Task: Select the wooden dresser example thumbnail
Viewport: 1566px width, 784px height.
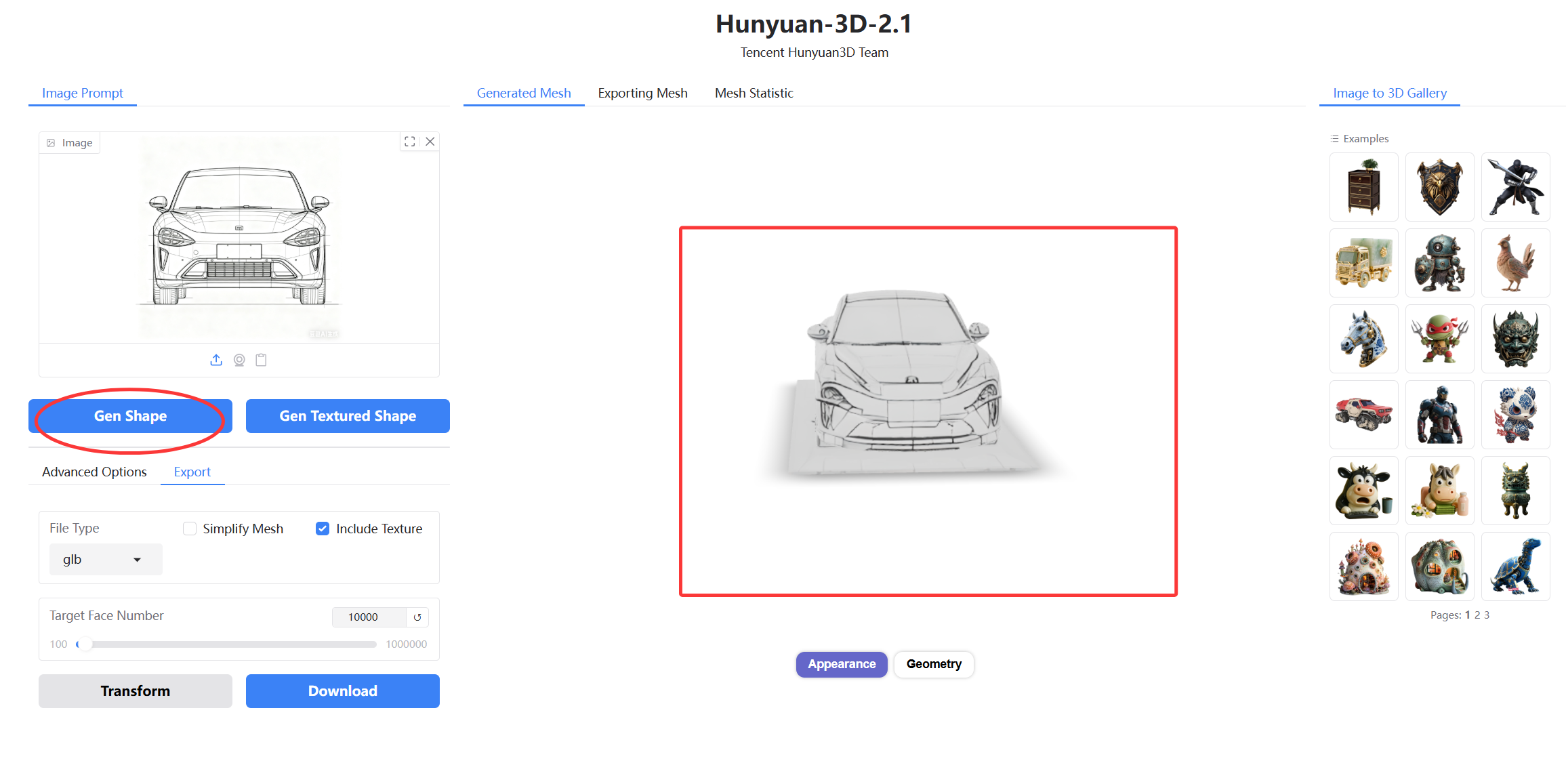Action: point(1363,187)
